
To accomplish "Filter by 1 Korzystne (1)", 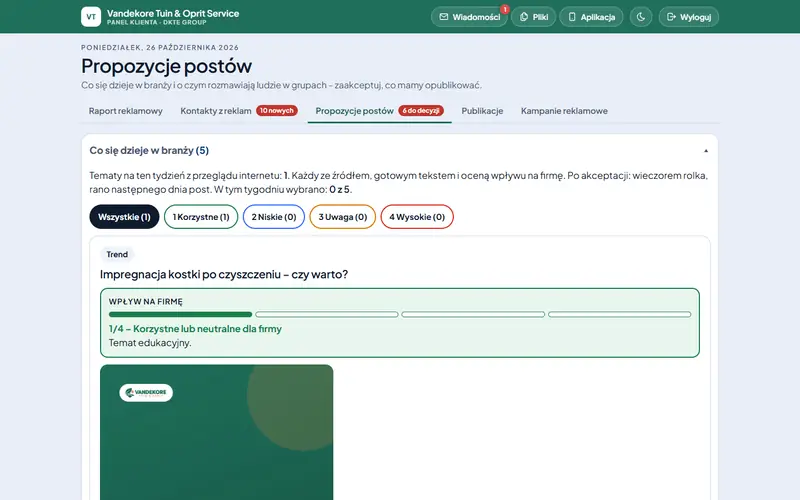I will (x=201, y=217).
